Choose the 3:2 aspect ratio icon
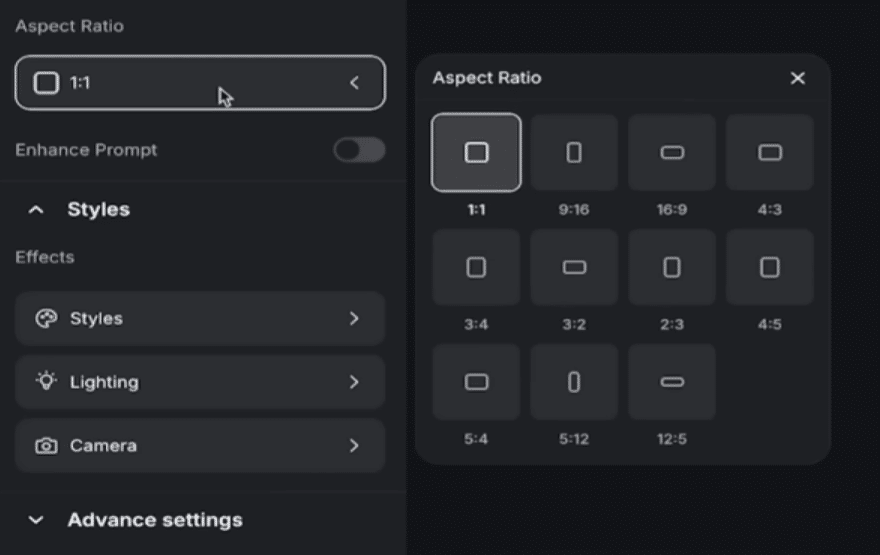This screenshot has width=880, height=555. pyautogui.click(x=574, y=267)
